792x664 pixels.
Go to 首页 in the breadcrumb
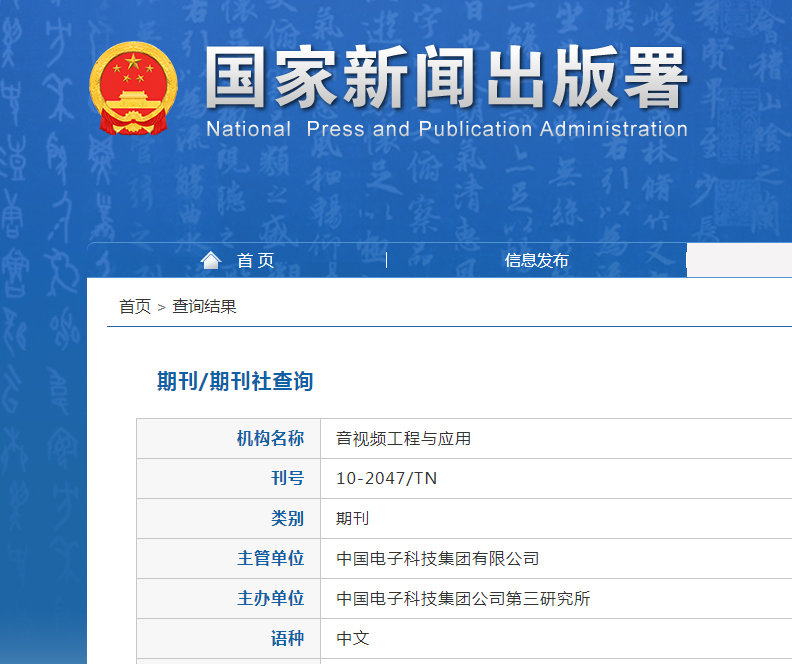tap(135, 307)
